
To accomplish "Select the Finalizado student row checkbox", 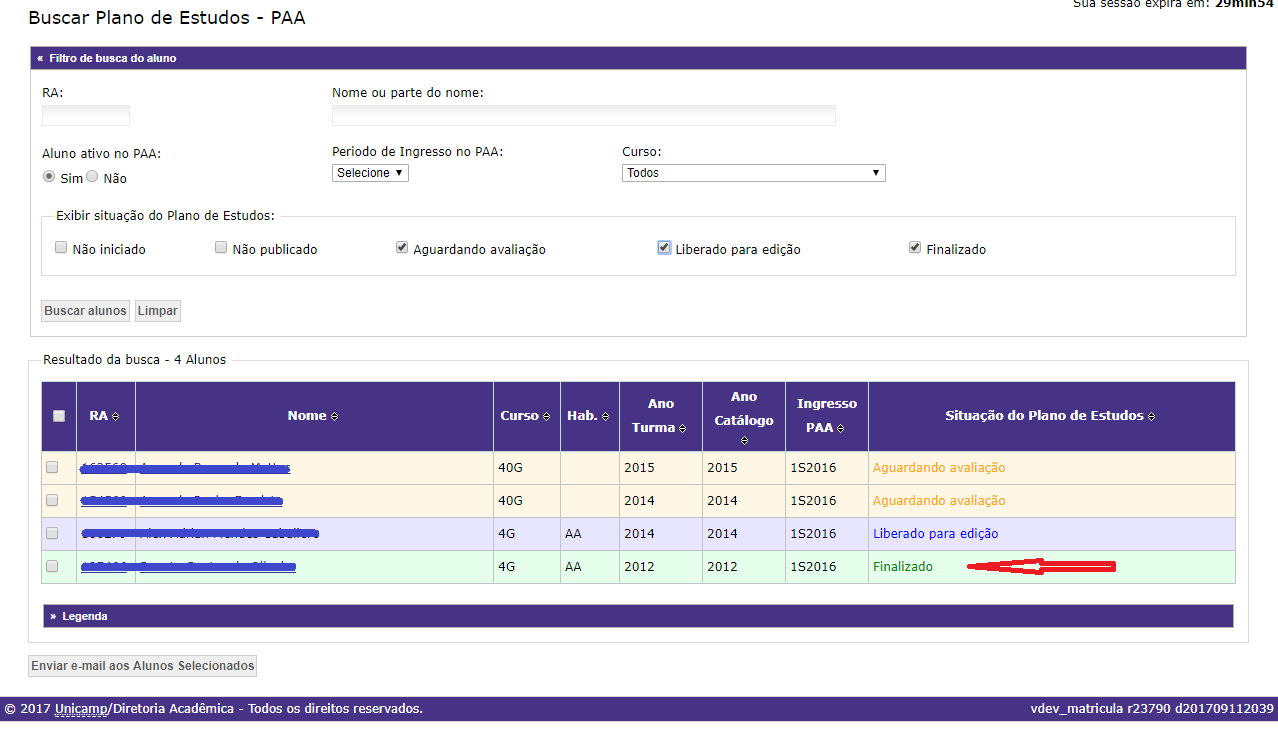I will click(52, 566).
